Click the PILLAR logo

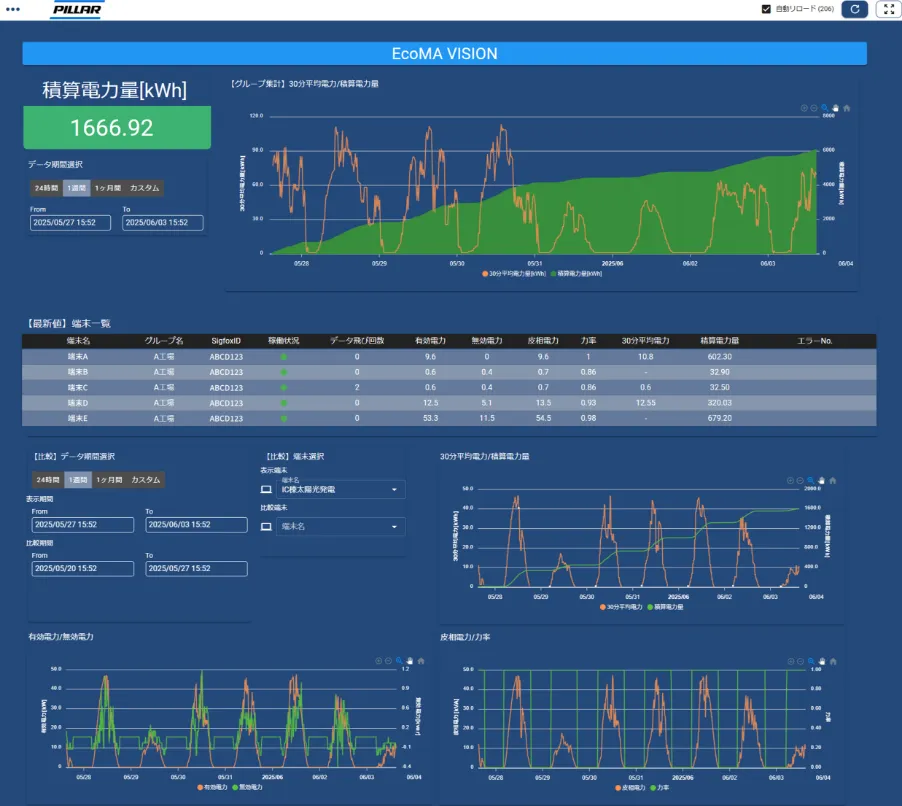click(x=77, y=10)
